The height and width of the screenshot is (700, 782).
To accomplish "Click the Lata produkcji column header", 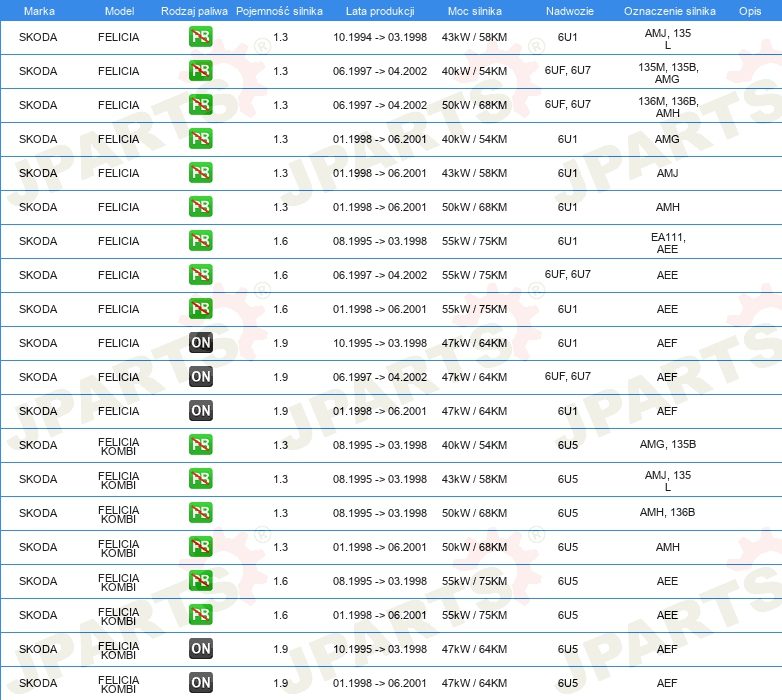I will 380,11.
